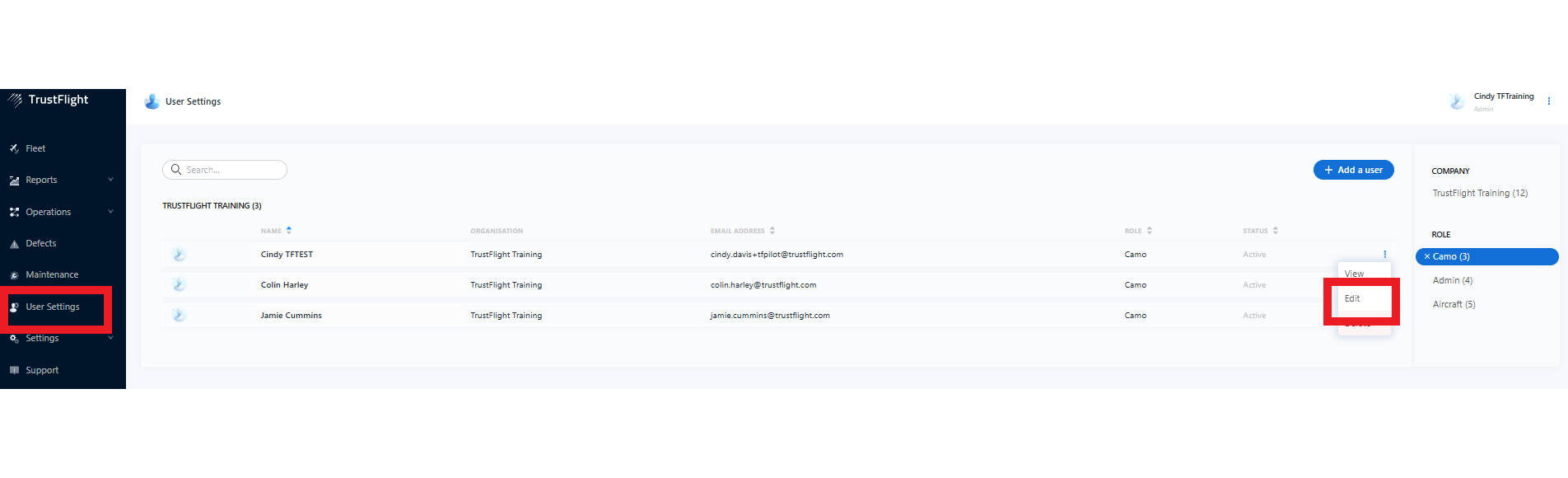This screenshot has width=1568, height=478.
Task: Click email colin.harley@trustflight.com
Action: click(763, 285)
